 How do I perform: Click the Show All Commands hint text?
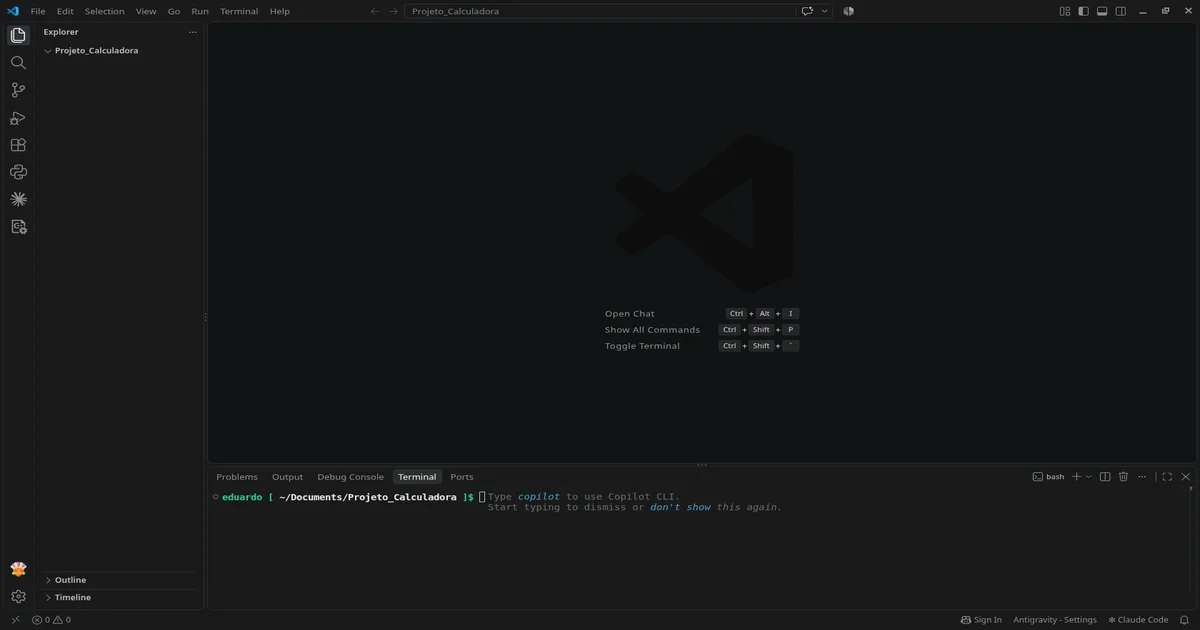[652, 330]
